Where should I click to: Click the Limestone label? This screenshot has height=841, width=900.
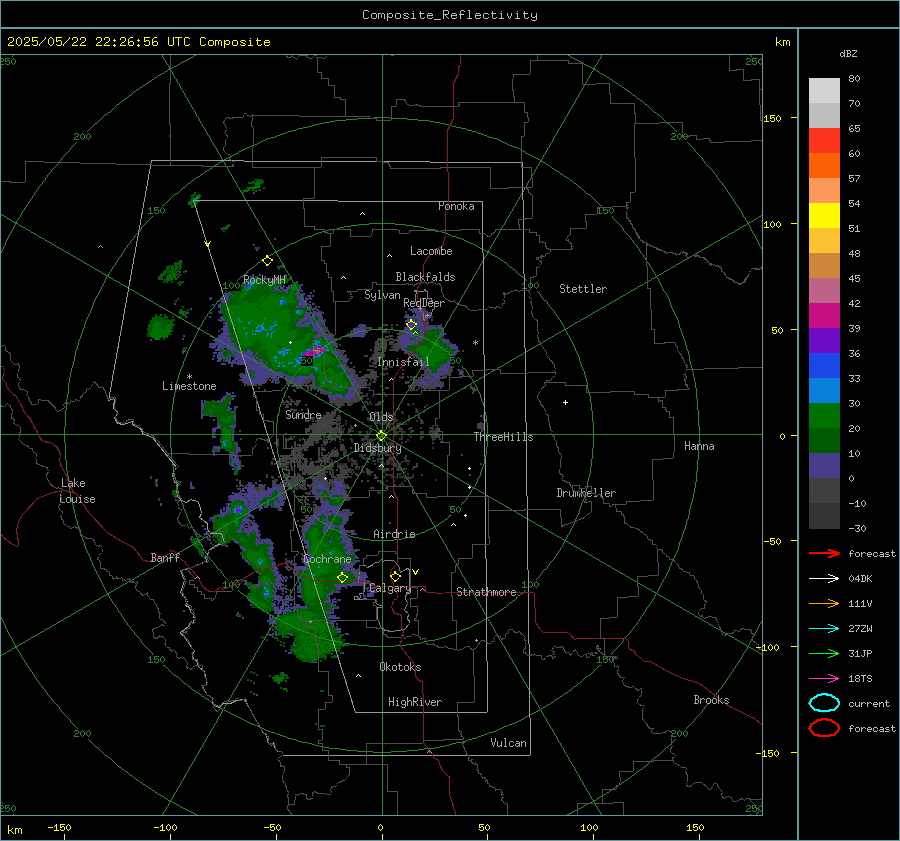(x=189, y=386)
